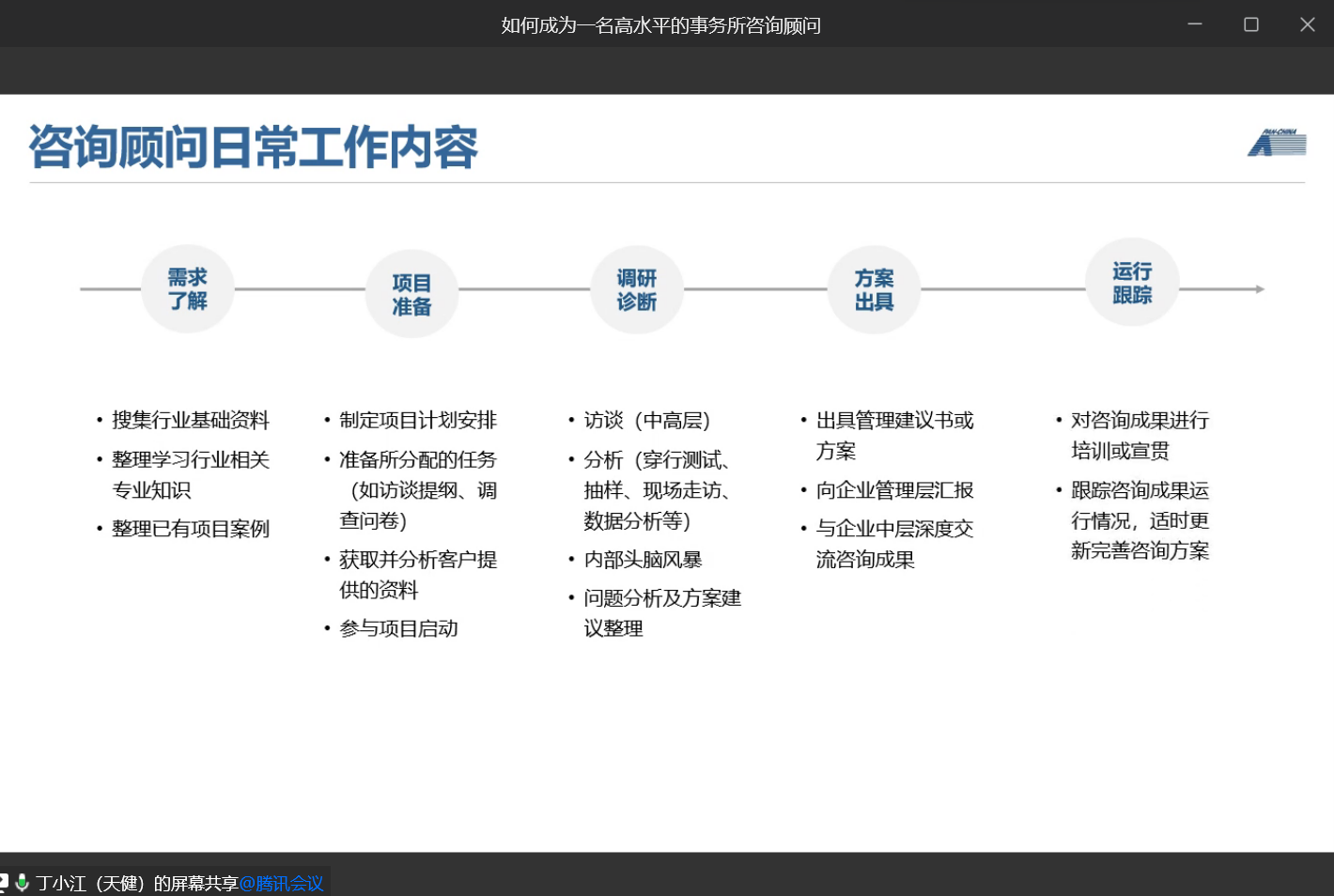This screenshot has width=1334, height=896.
Task: Click the Pan-China logo on the slide
Action: [x=1277, y=143]
